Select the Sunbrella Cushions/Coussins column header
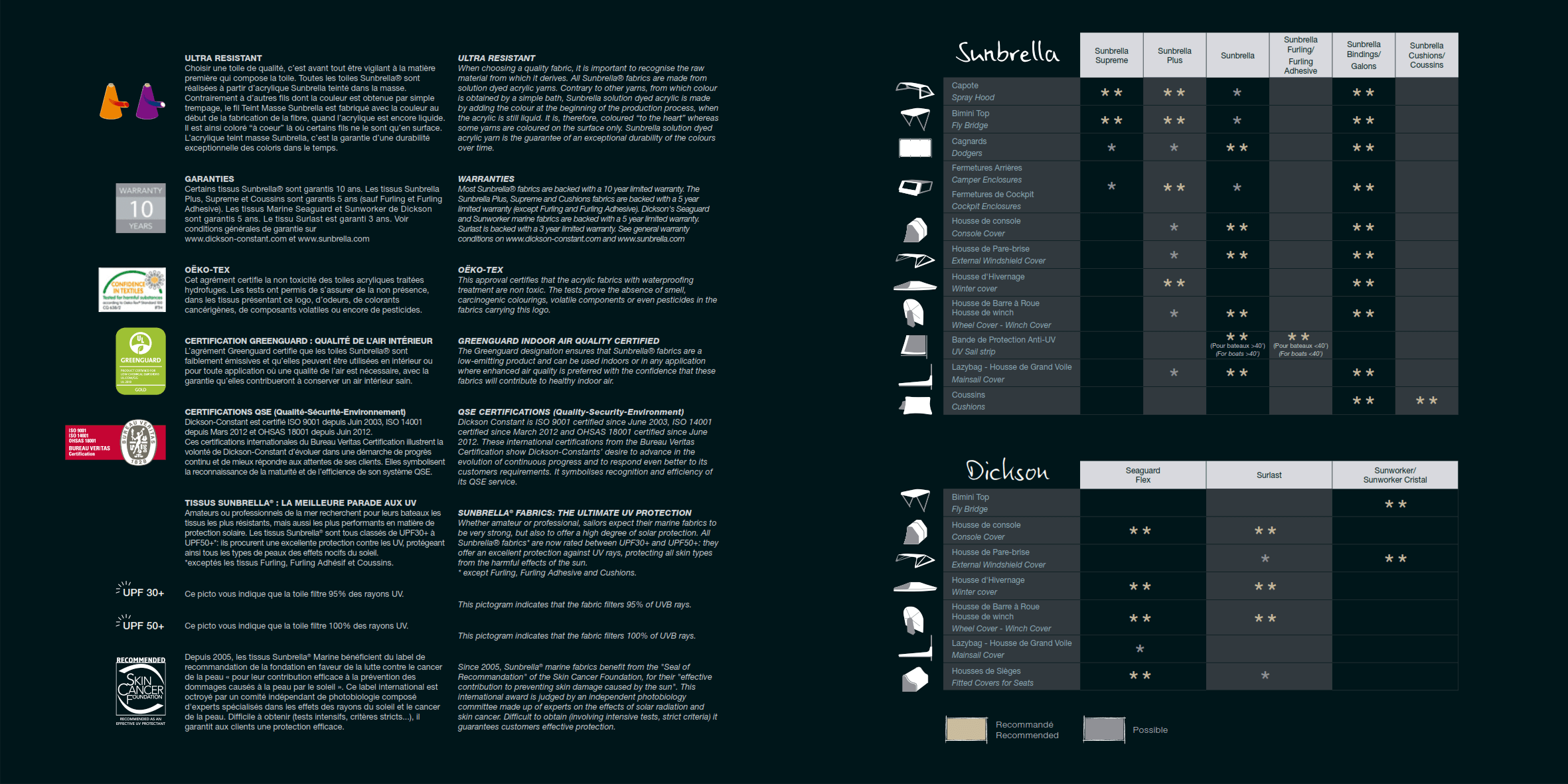 1427,55
